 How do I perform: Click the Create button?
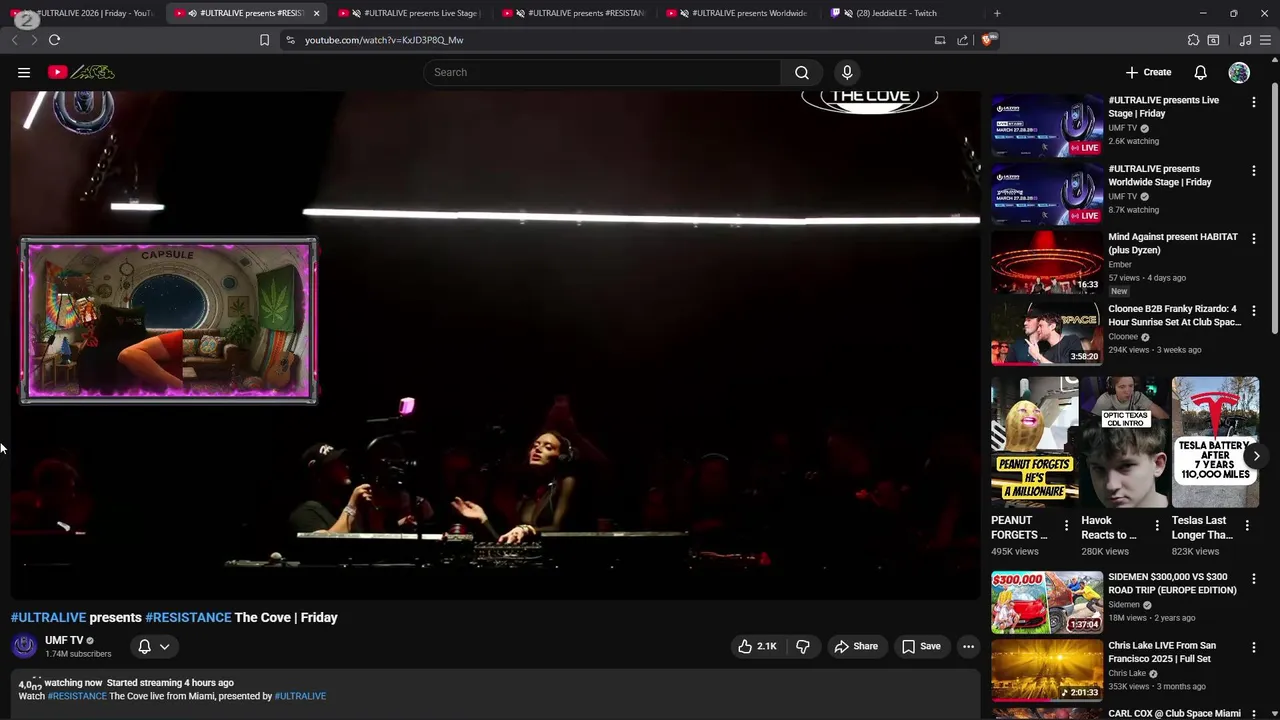(x=1148, y=72)
